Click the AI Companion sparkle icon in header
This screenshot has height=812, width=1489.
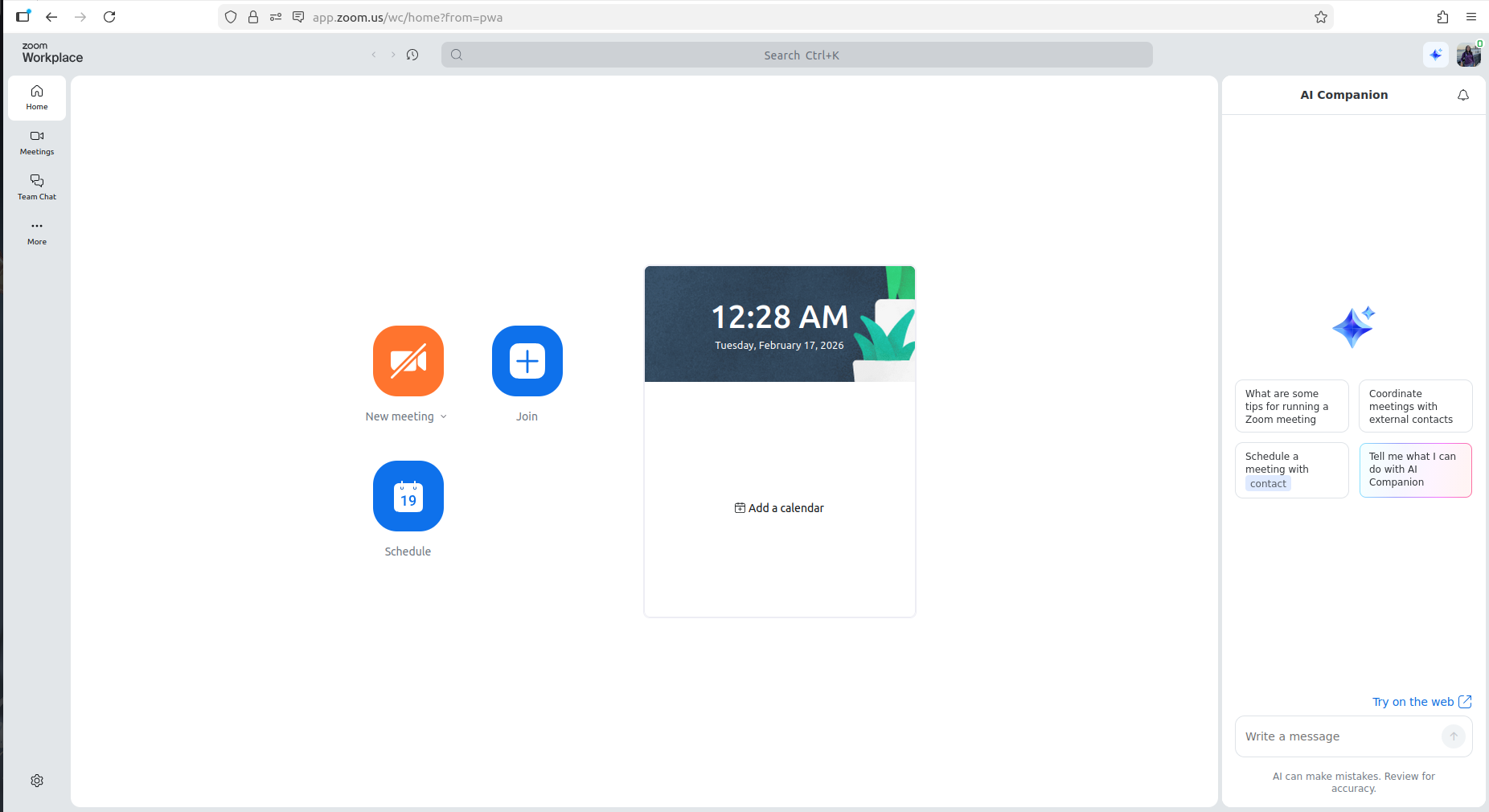coord(1435,55)
